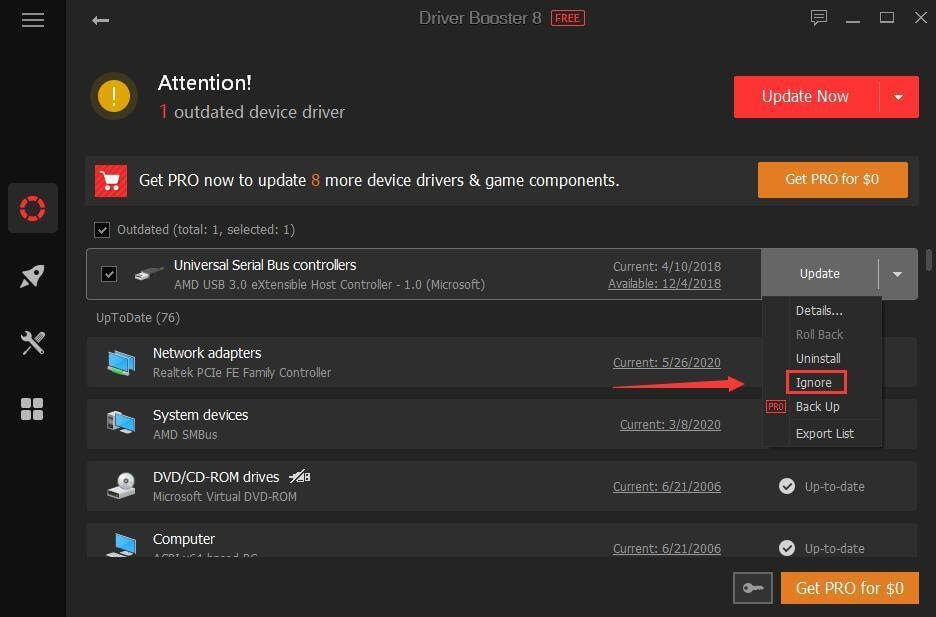Viewport: 936px width, 617px height.
Task: Open the hamburger menu at top left
Action: [33, 20]
